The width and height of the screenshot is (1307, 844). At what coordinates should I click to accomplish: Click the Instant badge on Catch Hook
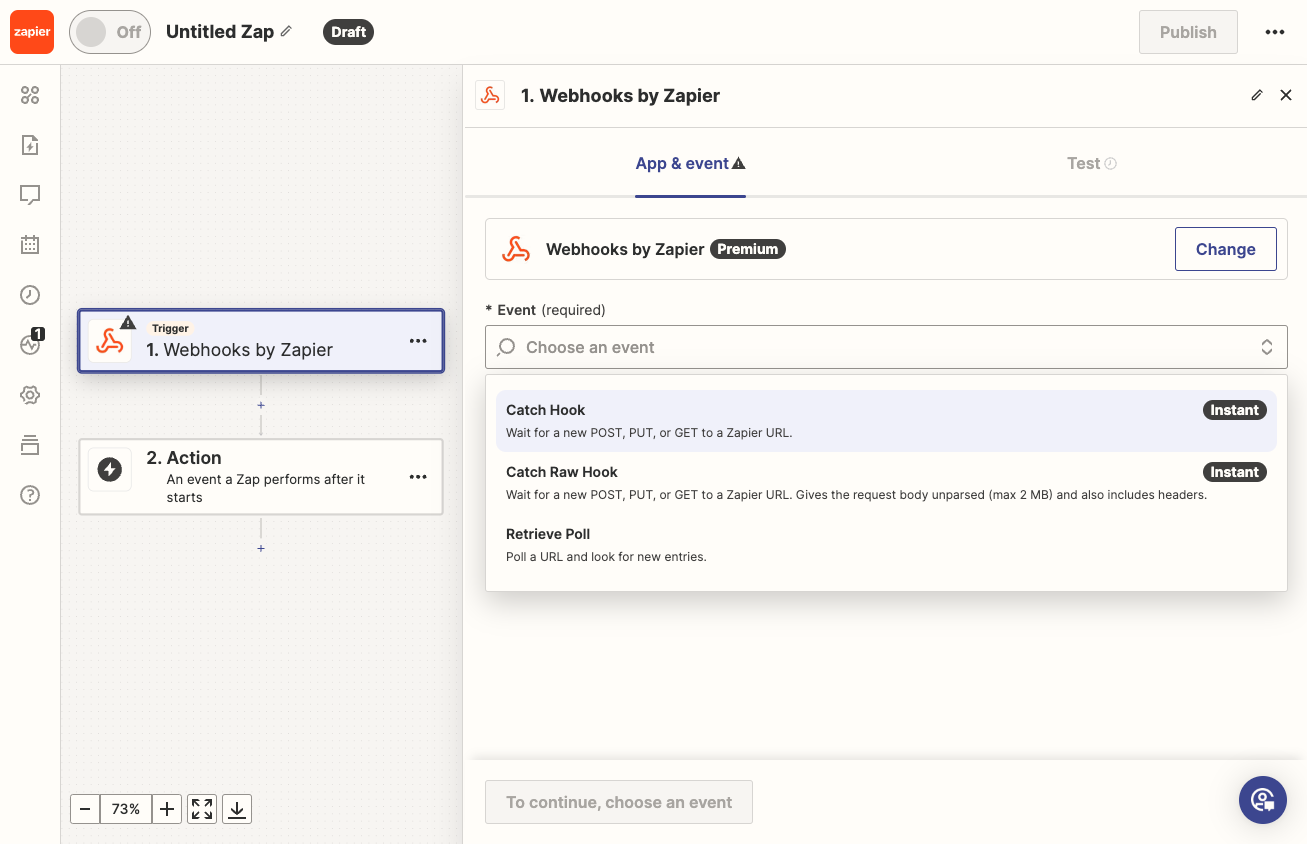pos(1234,410)
